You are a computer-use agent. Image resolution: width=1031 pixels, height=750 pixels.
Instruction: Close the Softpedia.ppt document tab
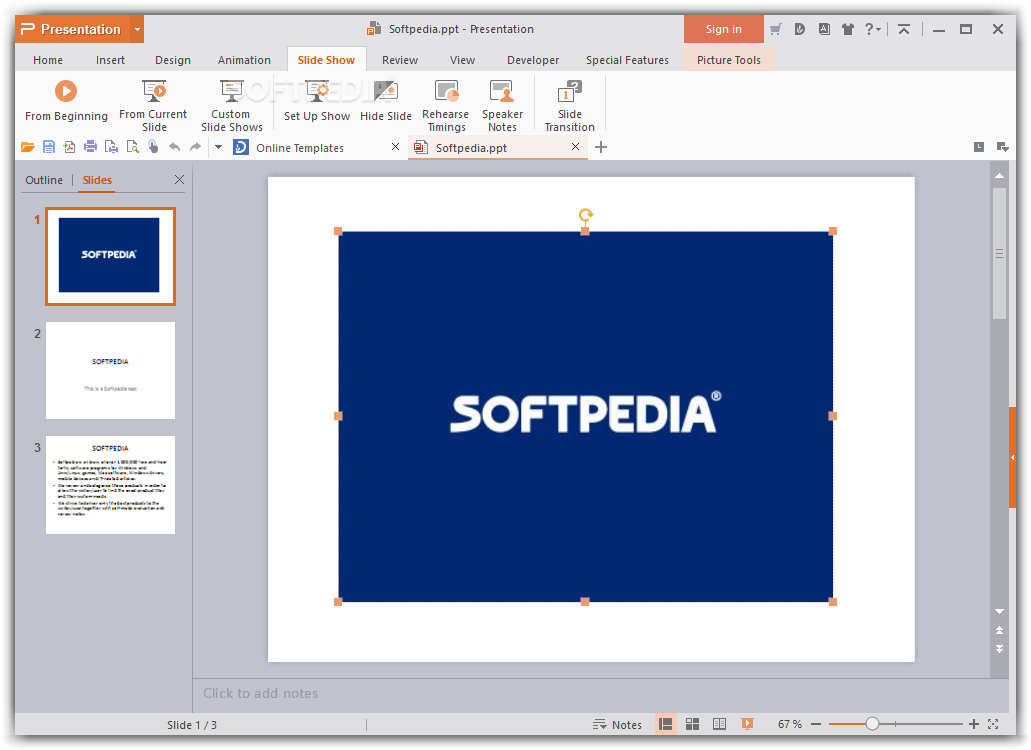[575, 147]
